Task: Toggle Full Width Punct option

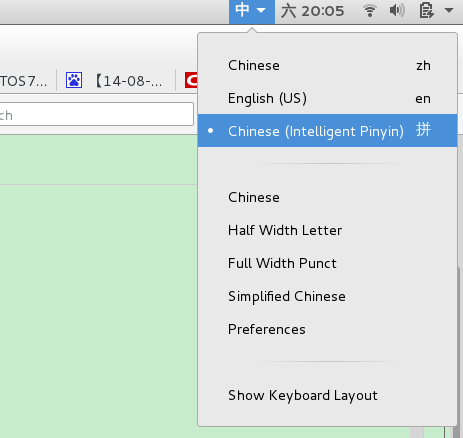Action: (327, 263)
